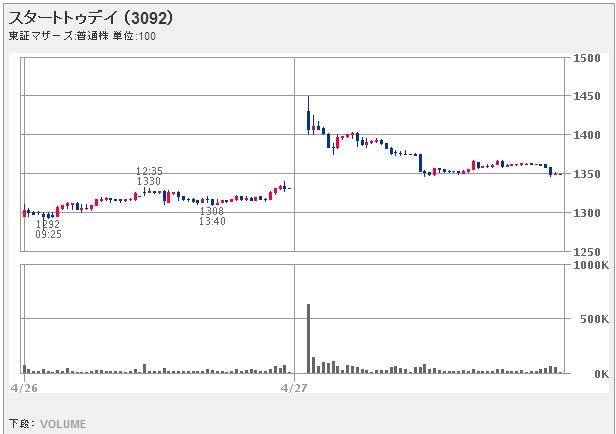616x434 pixels.
Task: Click the 12:35 1330 high annotation
Action: [x=149, y=176]
